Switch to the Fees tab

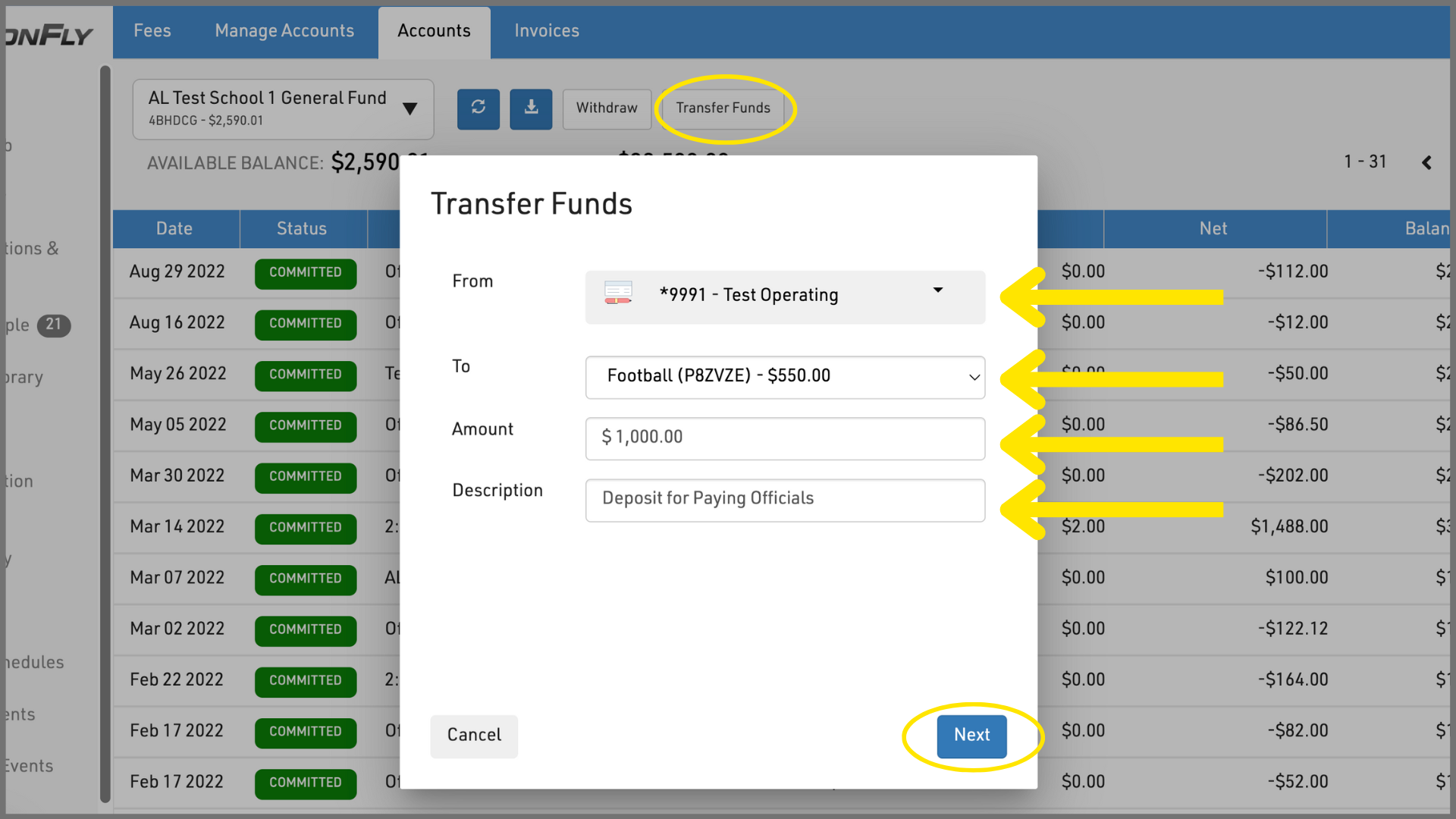[152, 31]
